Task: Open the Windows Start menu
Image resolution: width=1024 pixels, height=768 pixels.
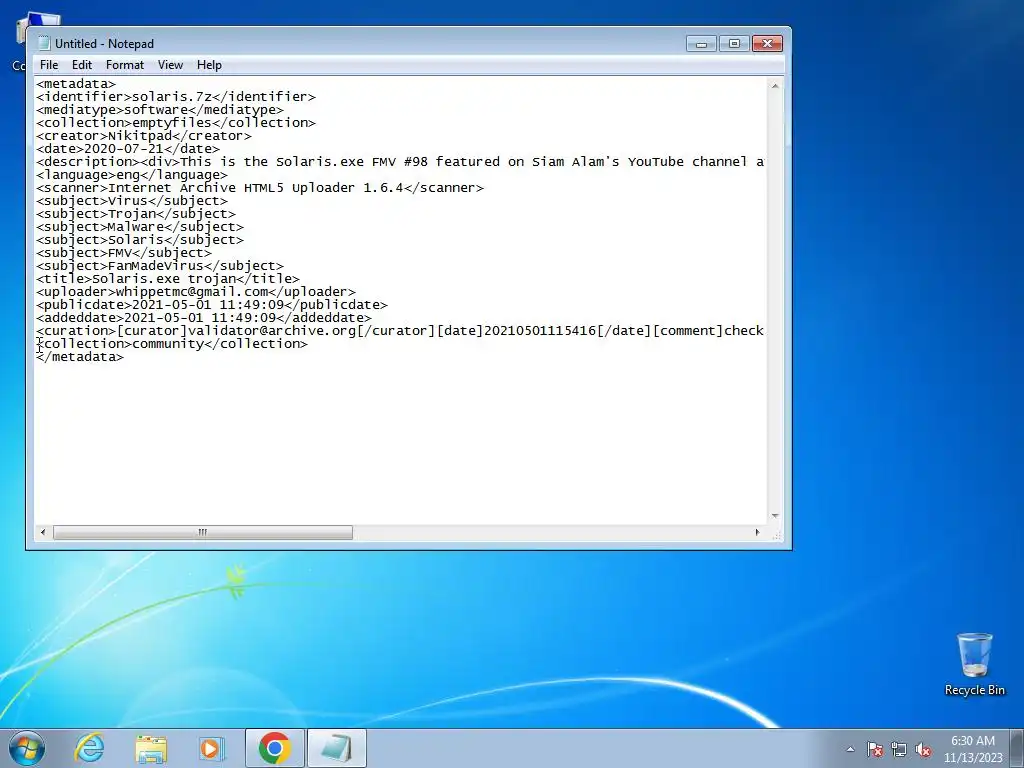Action: 27,748
